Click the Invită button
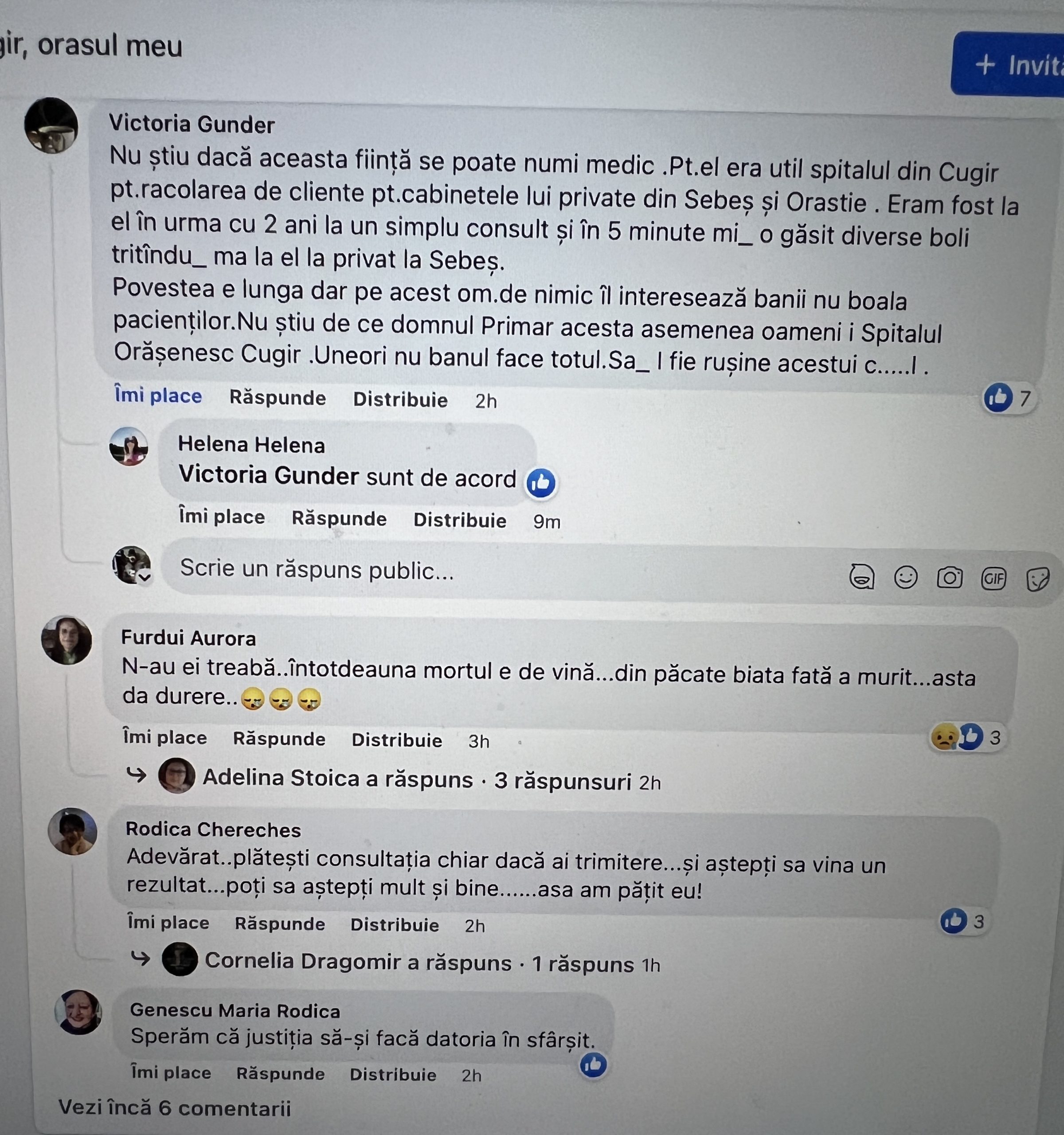Image resolution: width=1064 pixels, height=1135 pixels. pyautogui.click(x=1008, y=64)
